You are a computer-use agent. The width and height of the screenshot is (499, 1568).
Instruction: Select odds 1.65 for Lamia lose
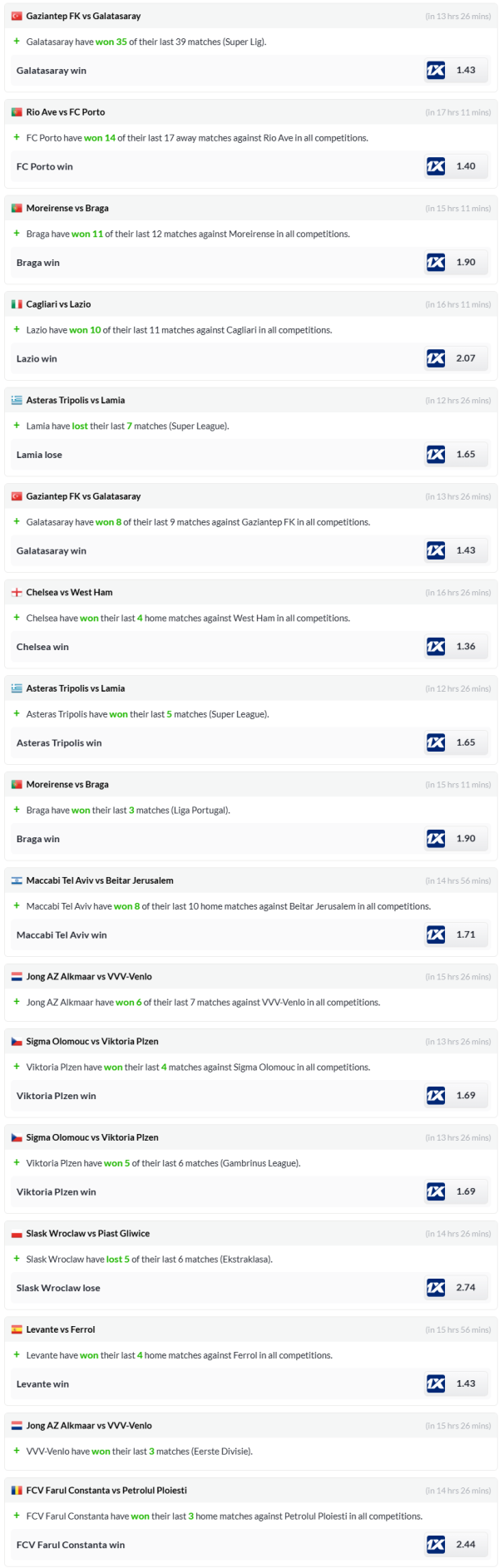pyautogui.click(x=466, y=455)
